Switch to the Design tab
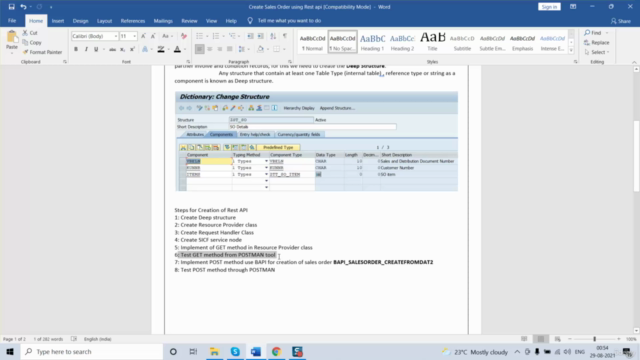This screenshot has width=640, height=360. (80, 21)
